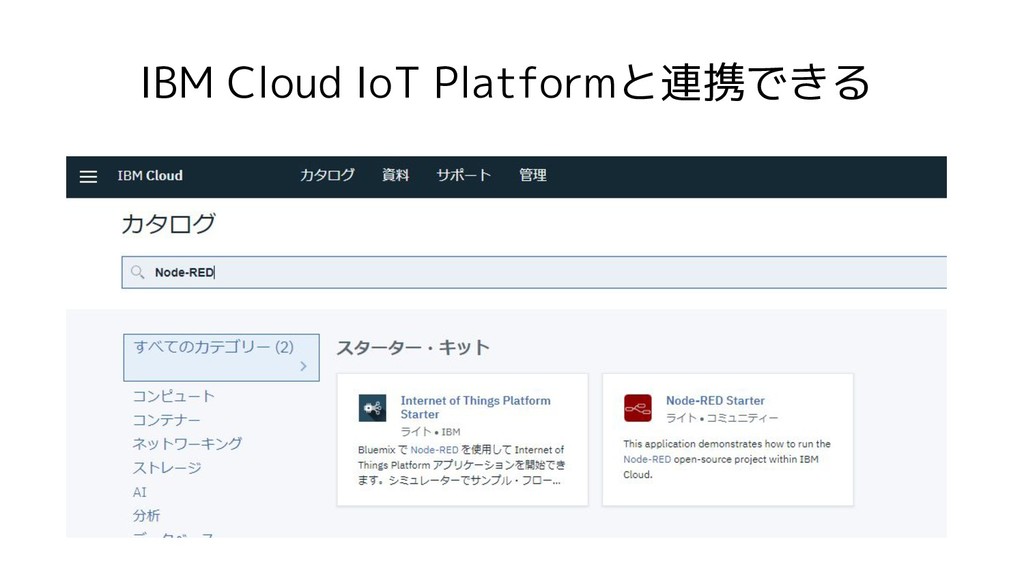Expand the すべてのカテゴリー chevron arrow

303,366
